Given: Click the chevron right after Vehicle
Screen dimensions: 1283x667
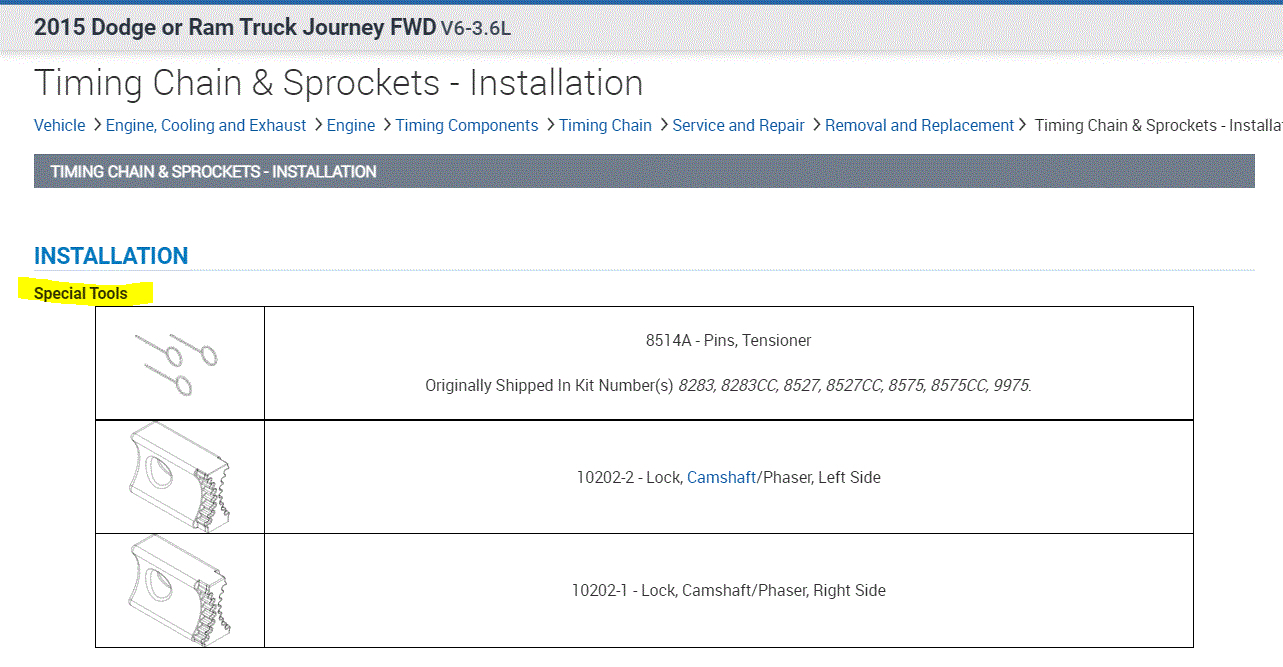Looking at the screenshot, I should 97,126.
